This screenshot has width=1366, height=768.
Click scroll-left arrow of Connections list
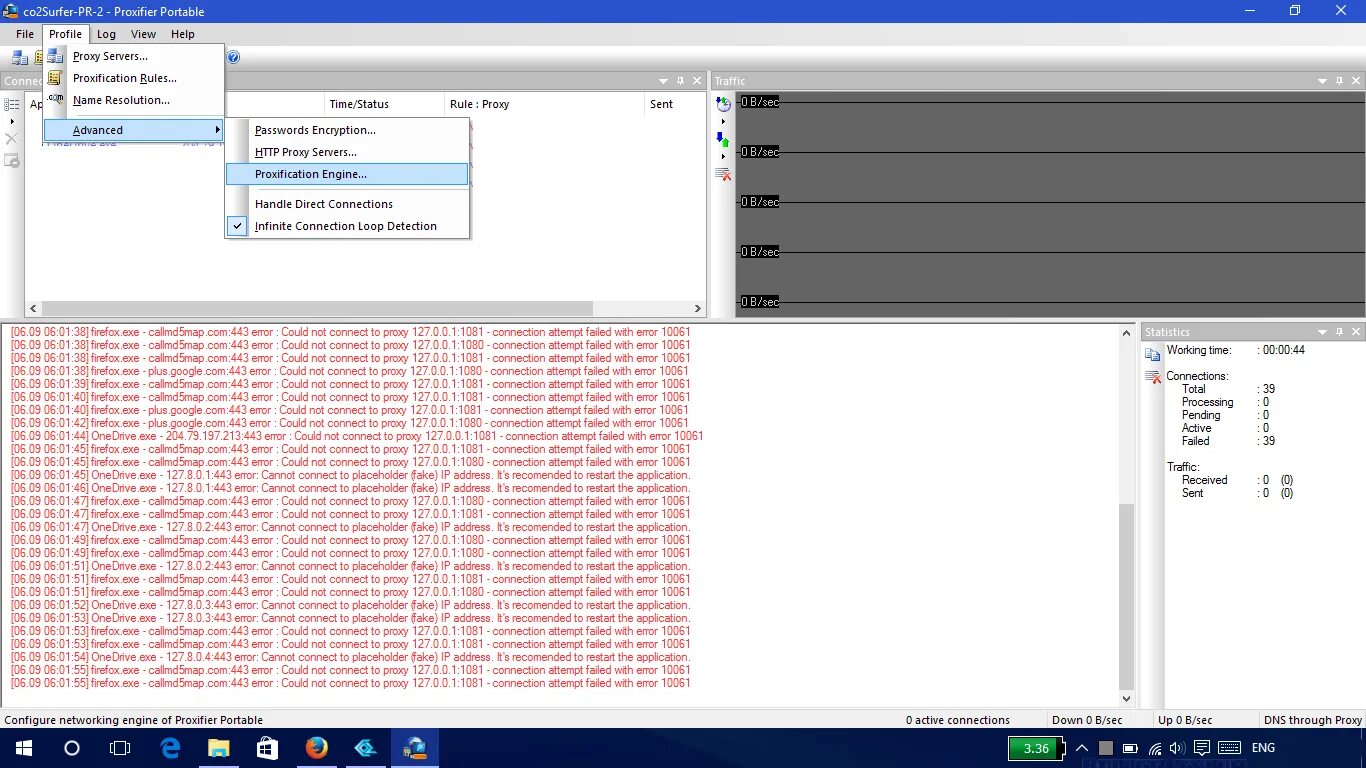[x=33, y=309]
